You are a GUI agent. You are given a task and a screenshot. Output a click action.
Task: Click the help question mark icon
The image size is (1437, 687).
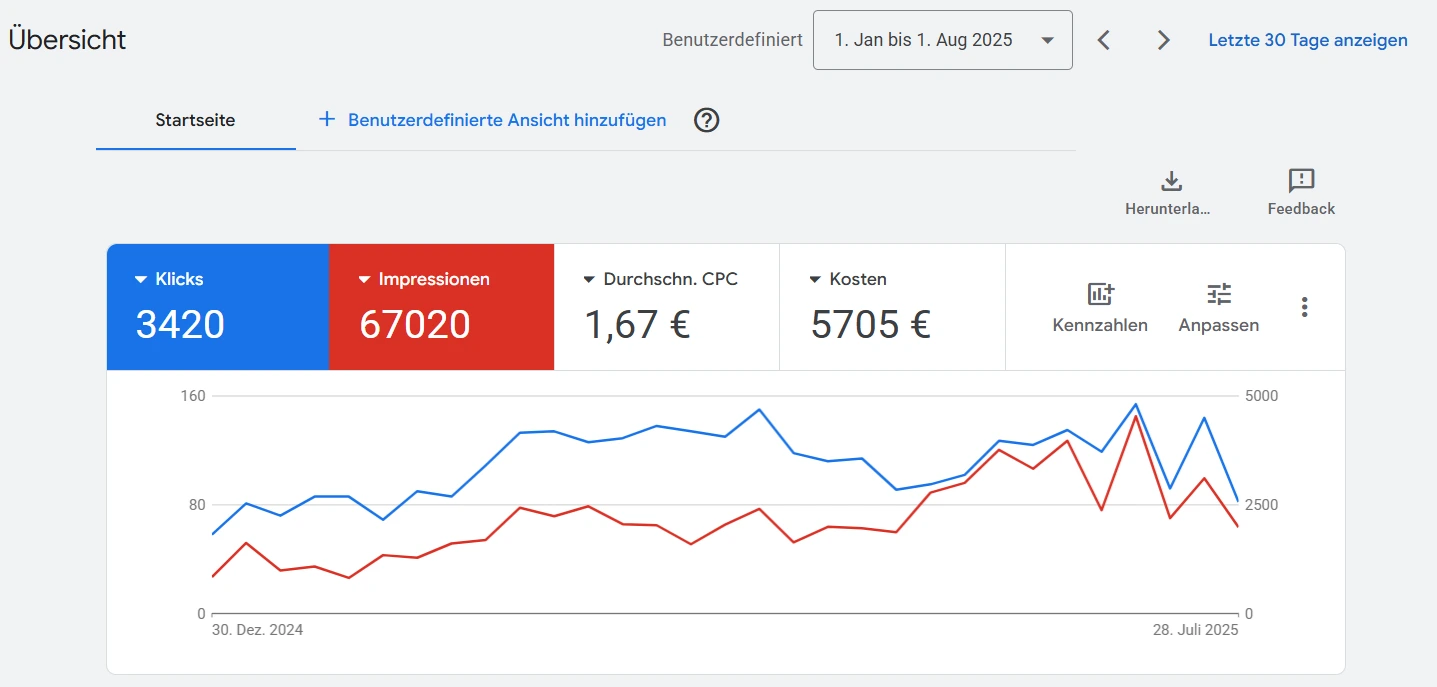coord(706,120)
